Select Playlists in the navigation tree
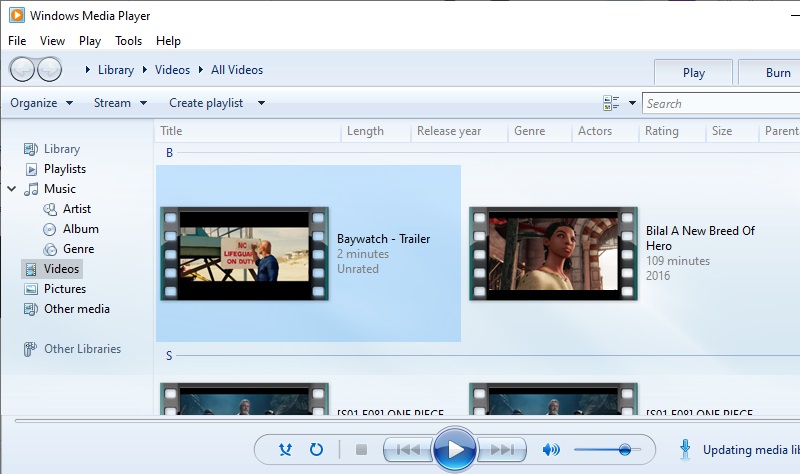800x474 pixels. [65, 169]
